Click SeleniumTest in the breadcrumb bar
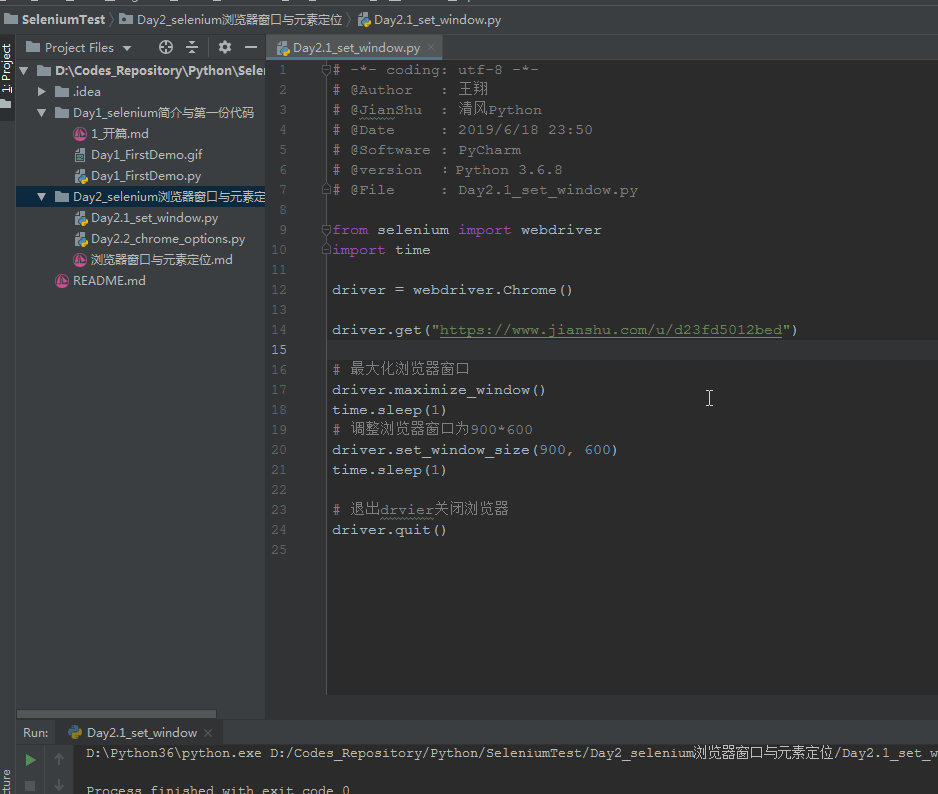 pos(63,19)
